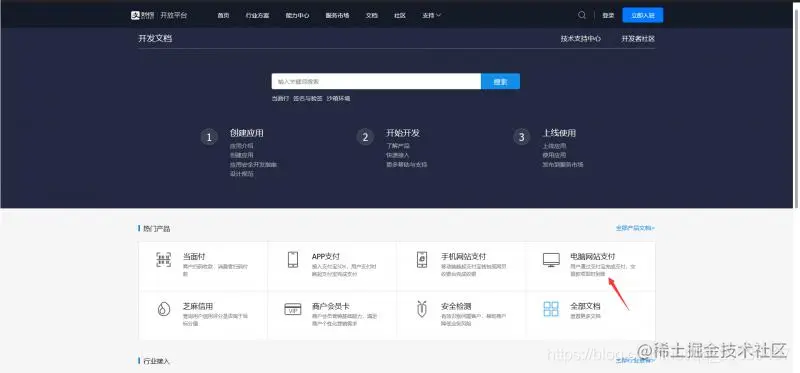Click the 手机网站支付 mobile browser icon
The height and width of the screenshot is (373, 800).
tap(422, 259)
